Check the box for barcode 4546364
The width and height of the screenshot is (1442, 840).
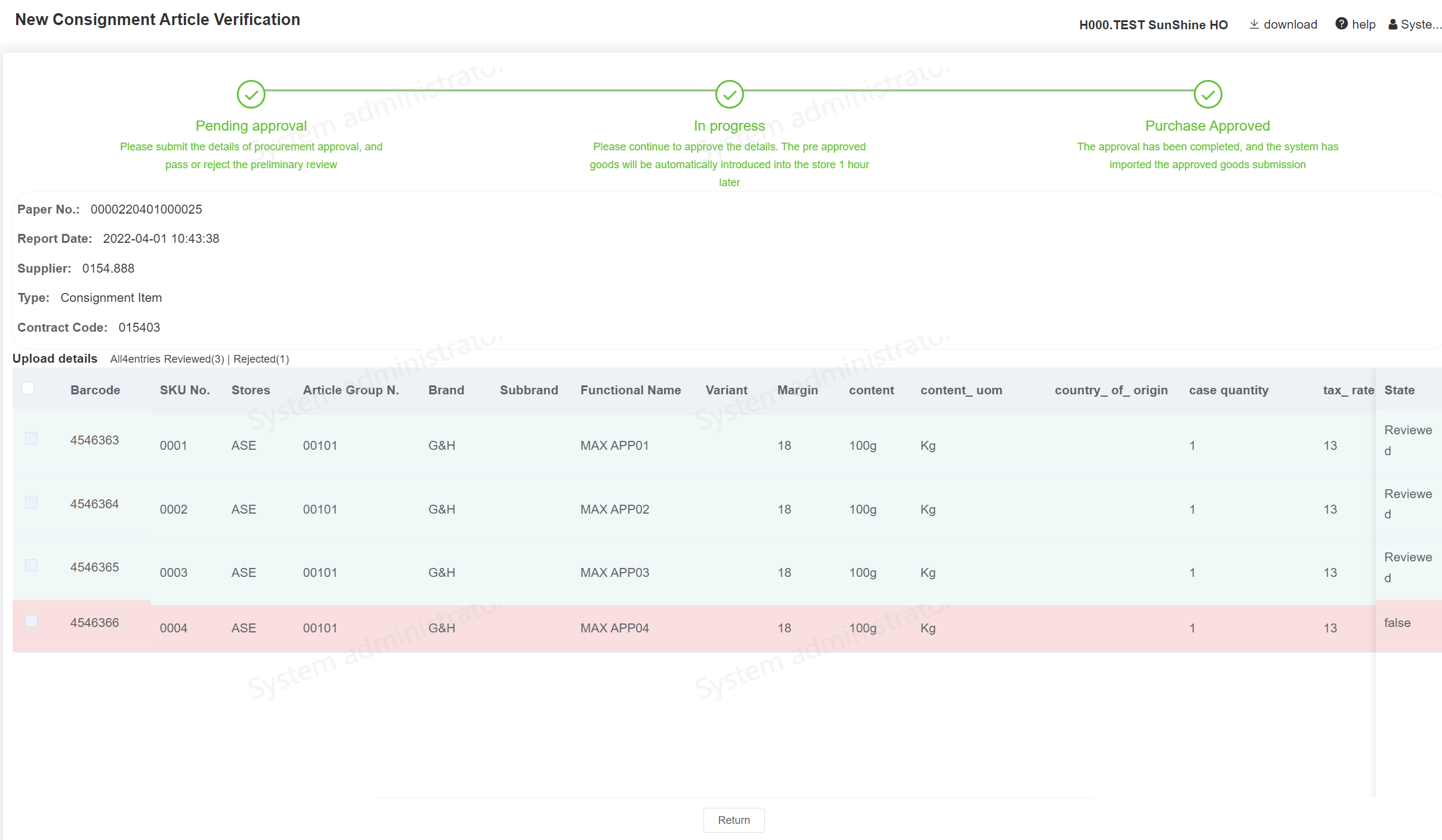click(x=32, y=502)
